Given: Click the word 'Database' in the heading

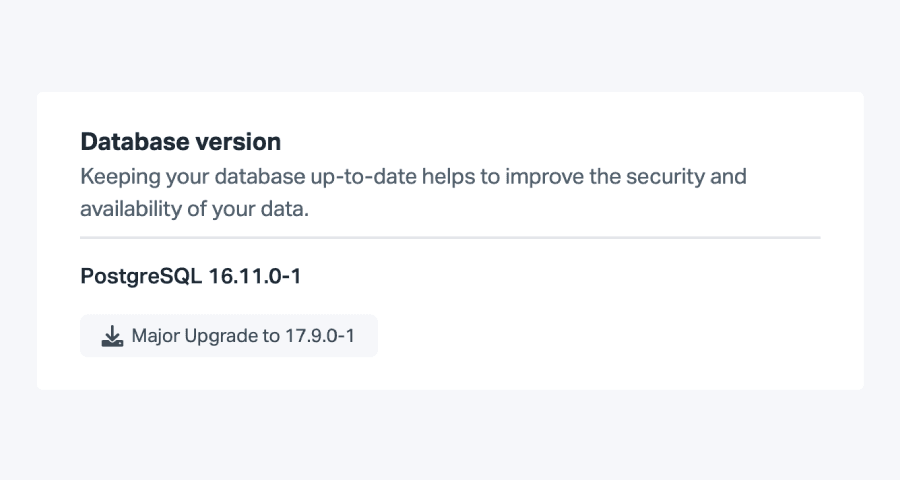Looking at the screenshot, I should [x=126, y=141].
